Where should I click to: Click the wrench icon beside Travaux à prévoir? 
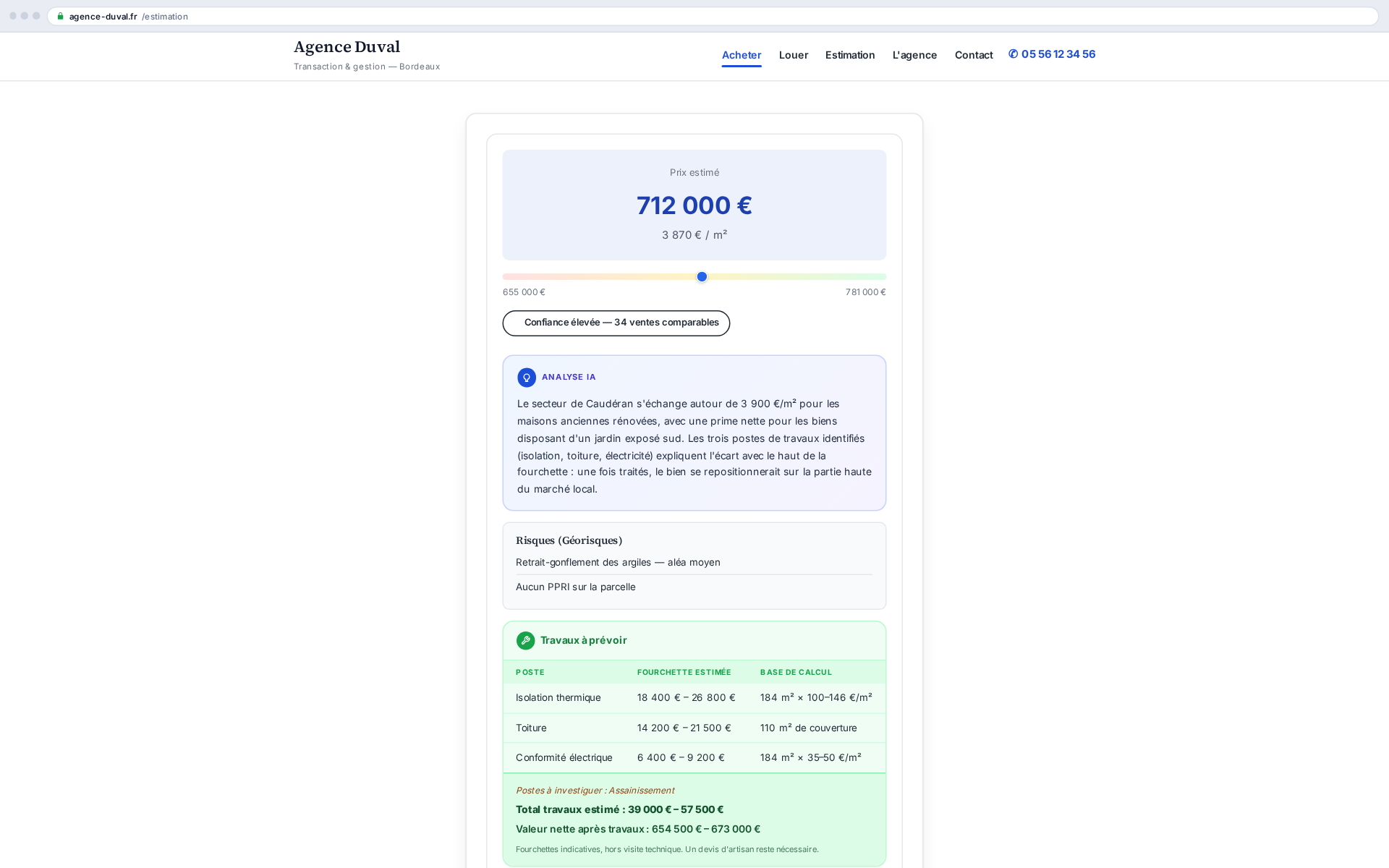pyautogui.click(x=526, y=641)
